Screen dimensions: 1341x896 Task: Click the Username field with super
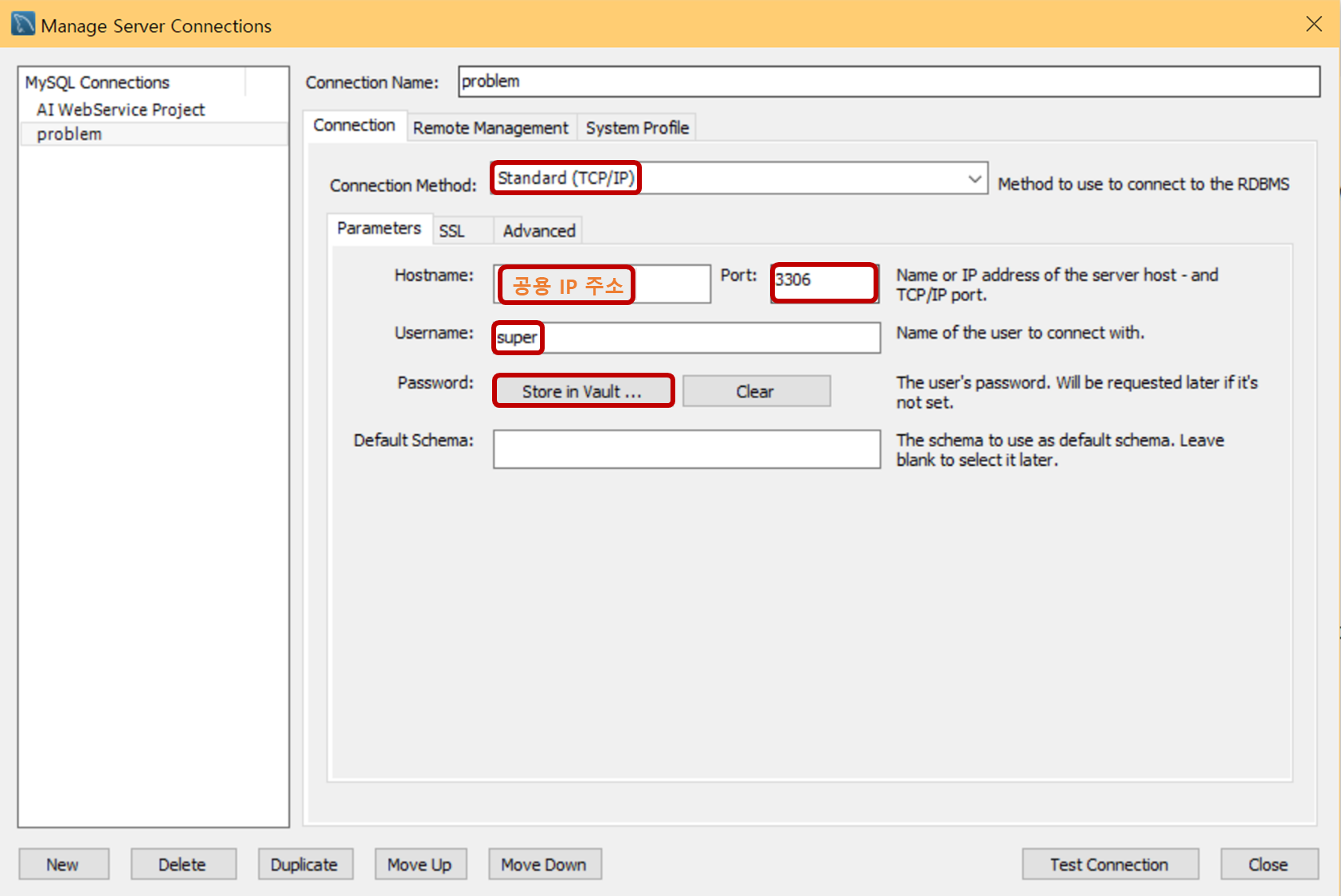point(686,338)
